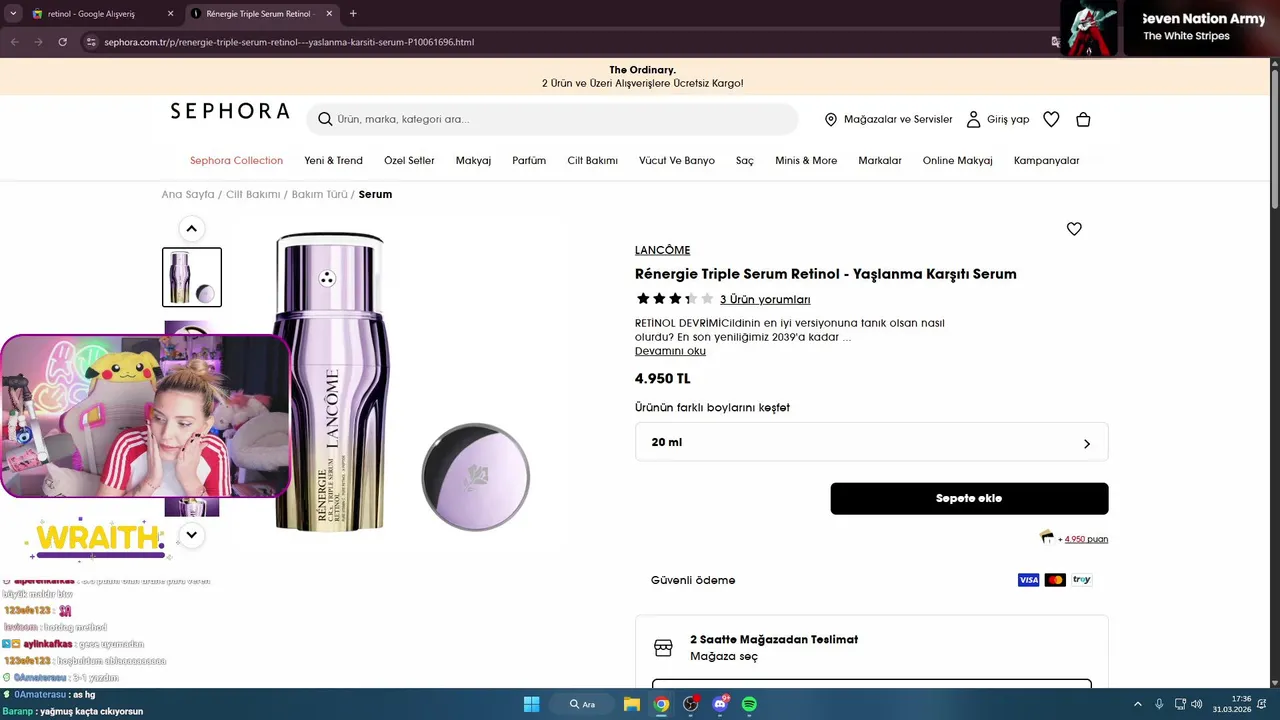Click the star rating
Screen dimensions: 1280x720
coord(675,299)
